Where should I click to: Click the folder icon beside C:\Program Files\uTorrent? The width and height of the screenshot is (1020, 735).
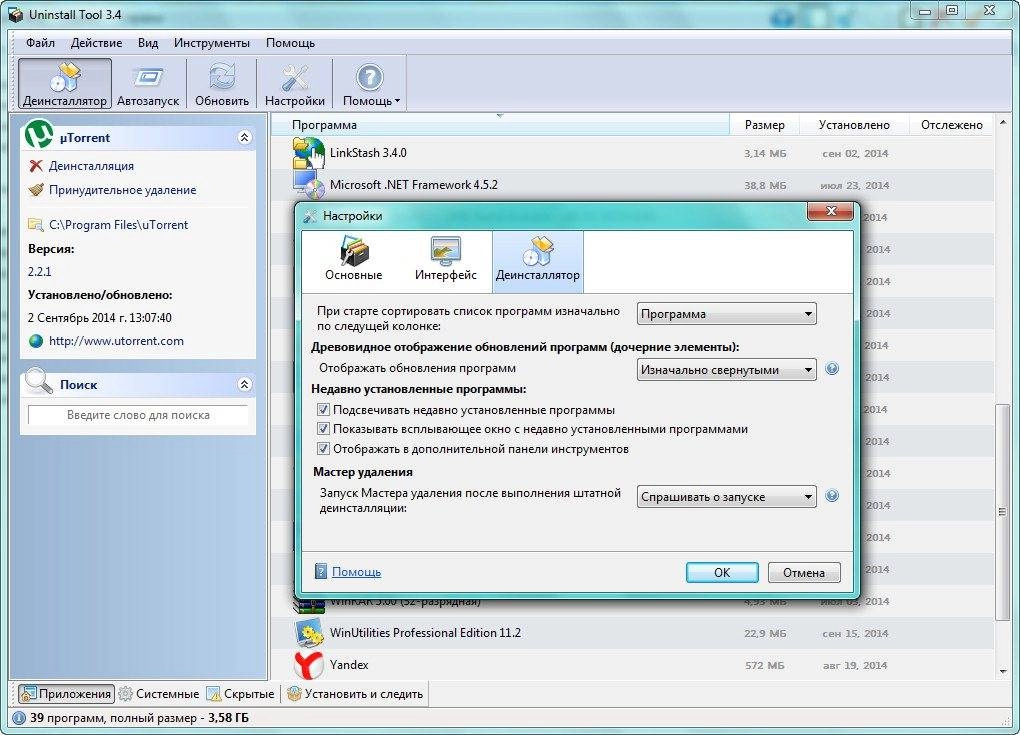[x=36, y=224]
